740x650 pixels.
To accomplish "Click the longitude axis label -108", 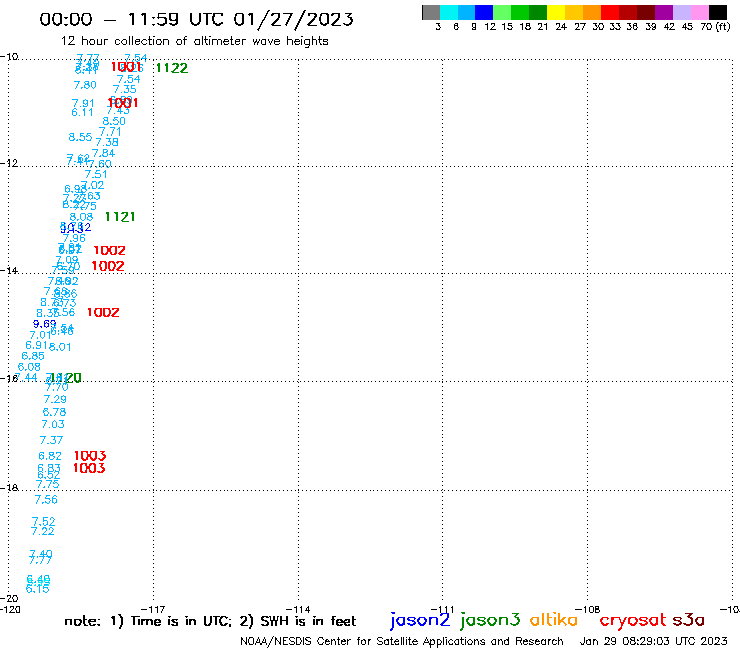I will (588, 609).
